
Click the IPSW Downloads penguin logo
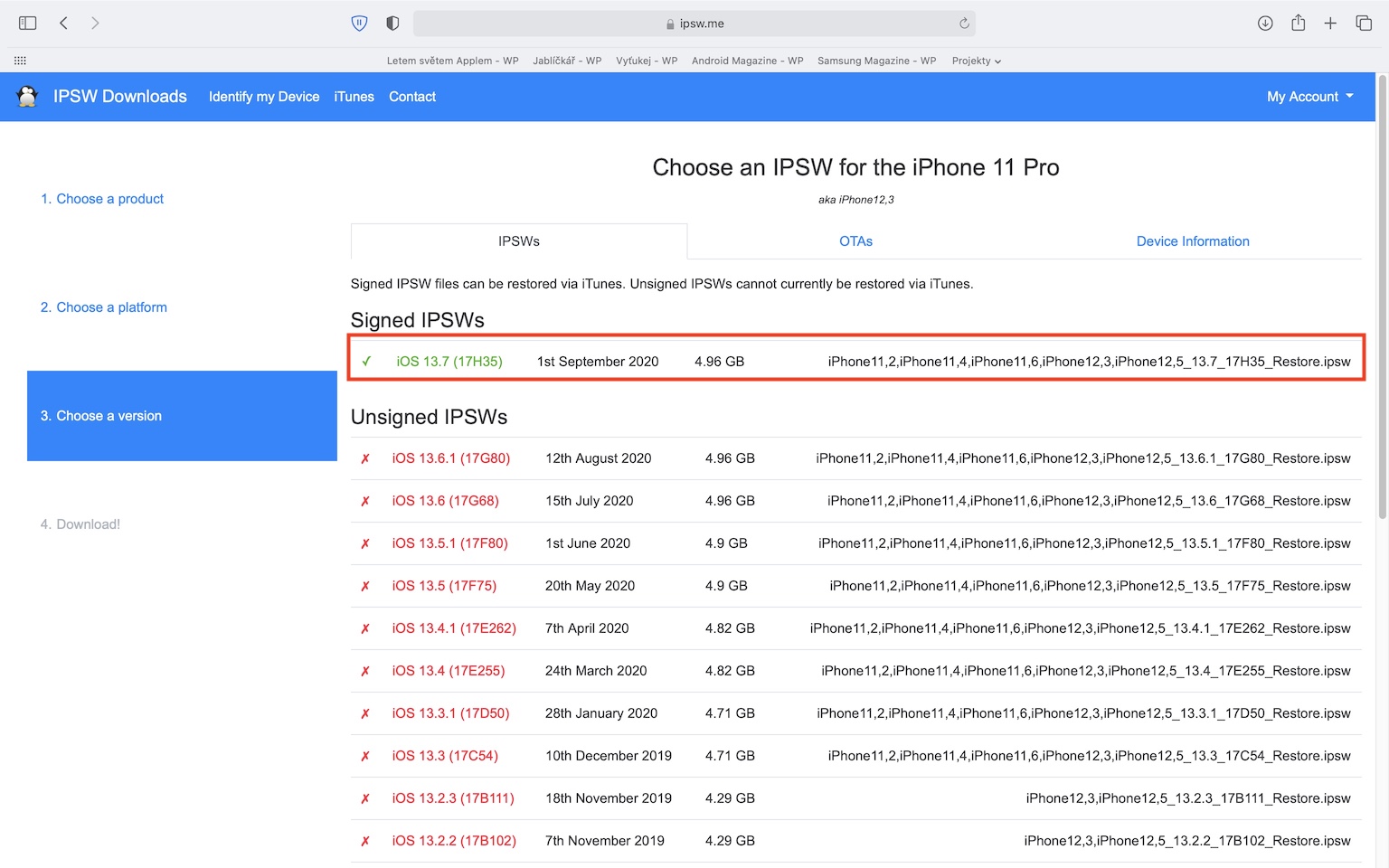(27, 96)
